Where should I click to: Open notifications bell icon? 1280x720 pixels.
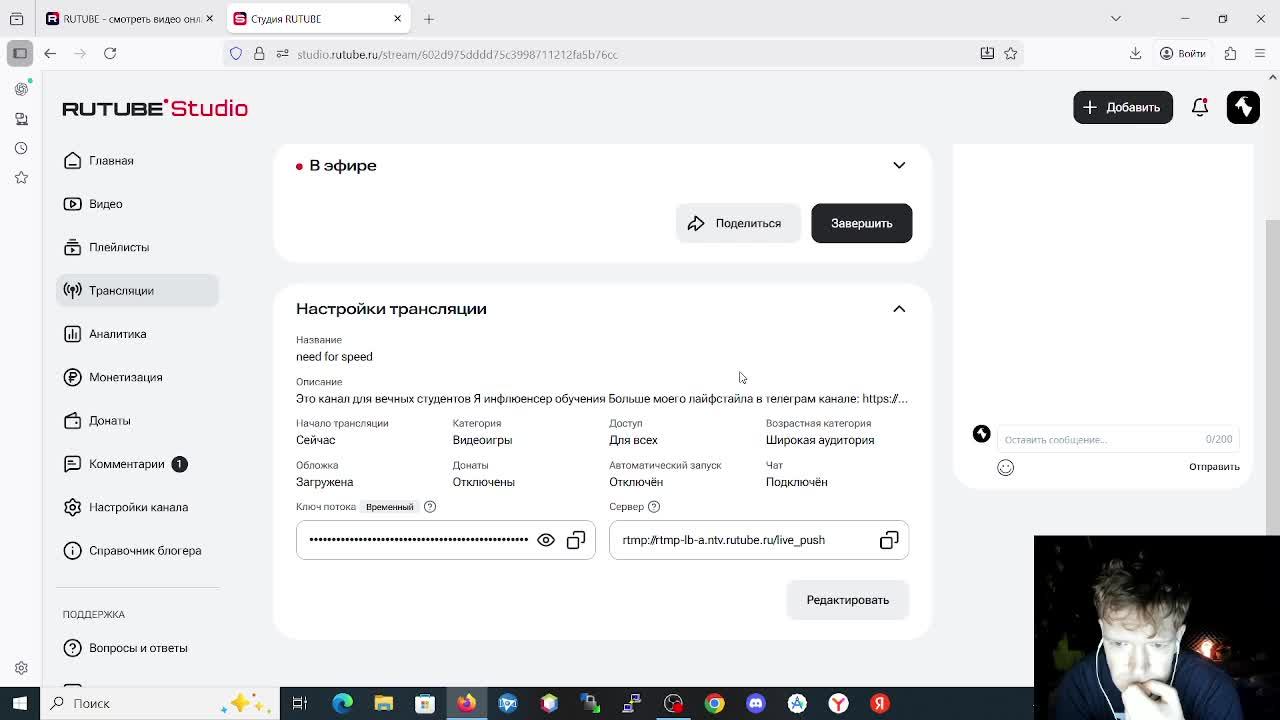click(x=1200, y=107)
